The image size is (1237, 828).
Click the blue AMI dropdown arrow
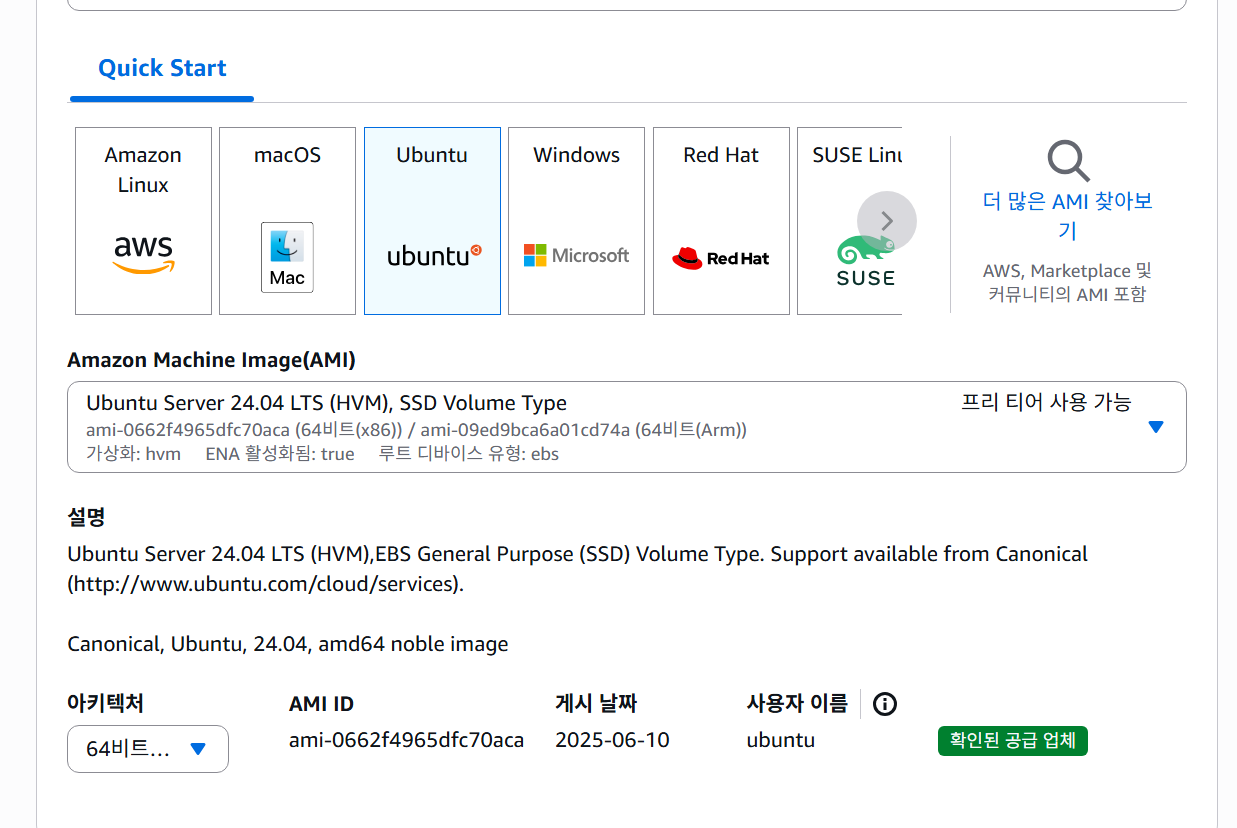point(1156,427)
